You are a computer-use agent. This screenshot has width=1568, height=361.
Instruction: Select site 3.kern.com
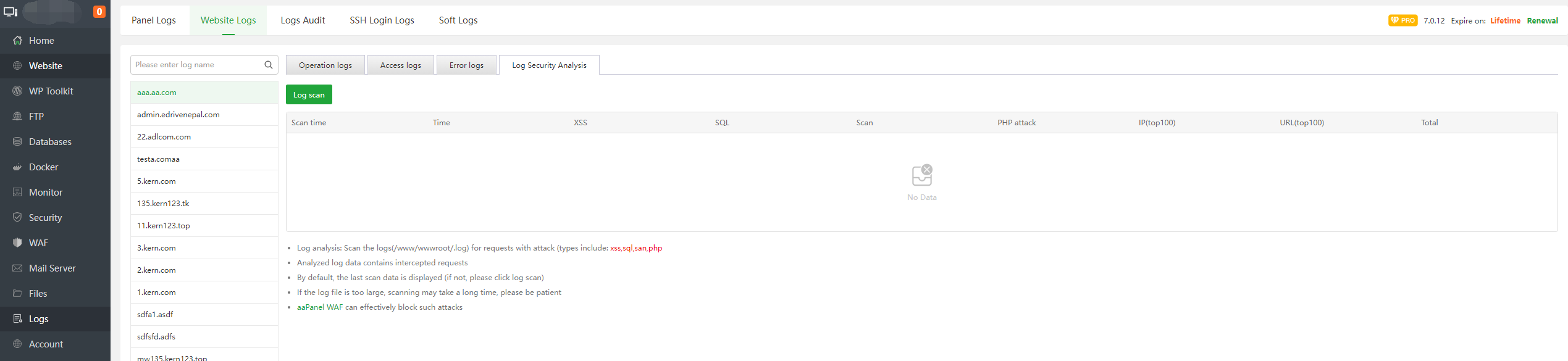coord(204,248)
